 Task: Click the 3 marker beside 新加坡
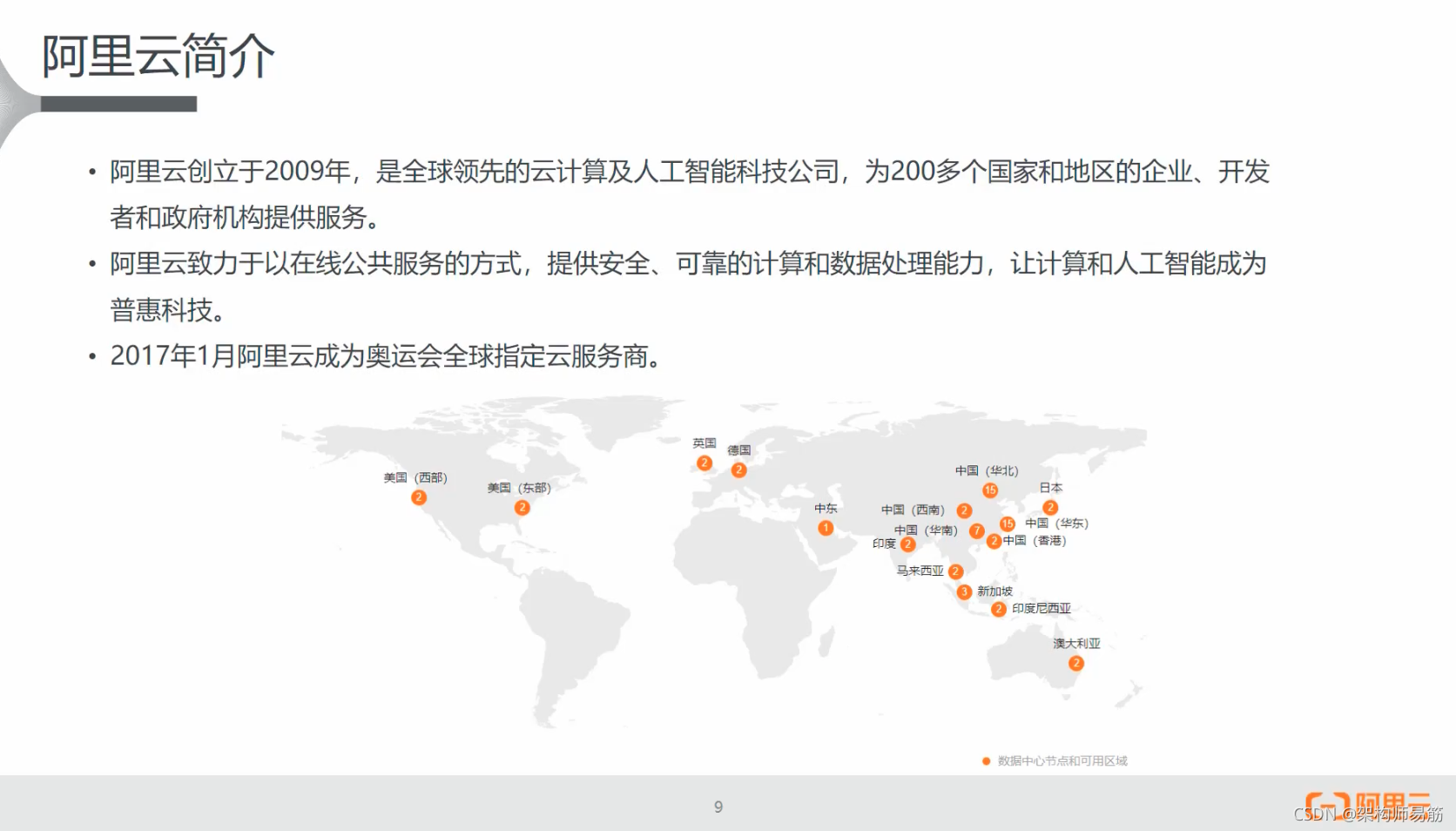pyautogui.click(x=964, y=591)
